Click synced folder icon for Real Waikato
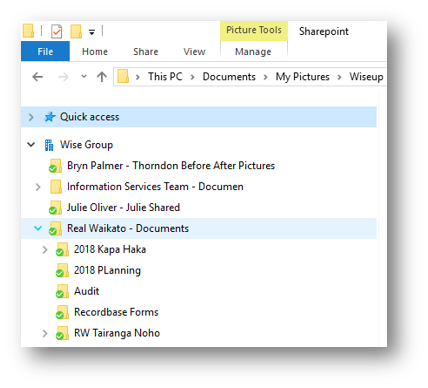Viewport: 428px width, 388px height. 55,229
